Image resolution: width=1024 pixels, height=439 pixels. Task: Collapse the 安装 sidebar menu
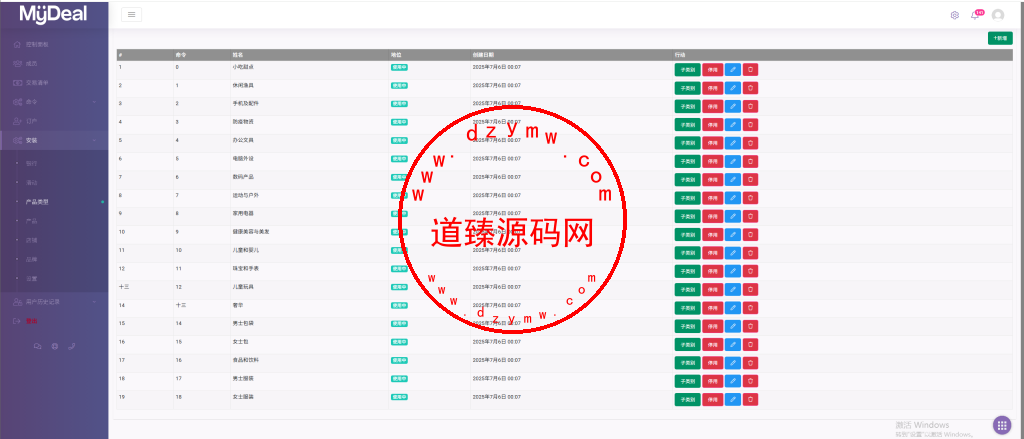(x=54, y=140)
